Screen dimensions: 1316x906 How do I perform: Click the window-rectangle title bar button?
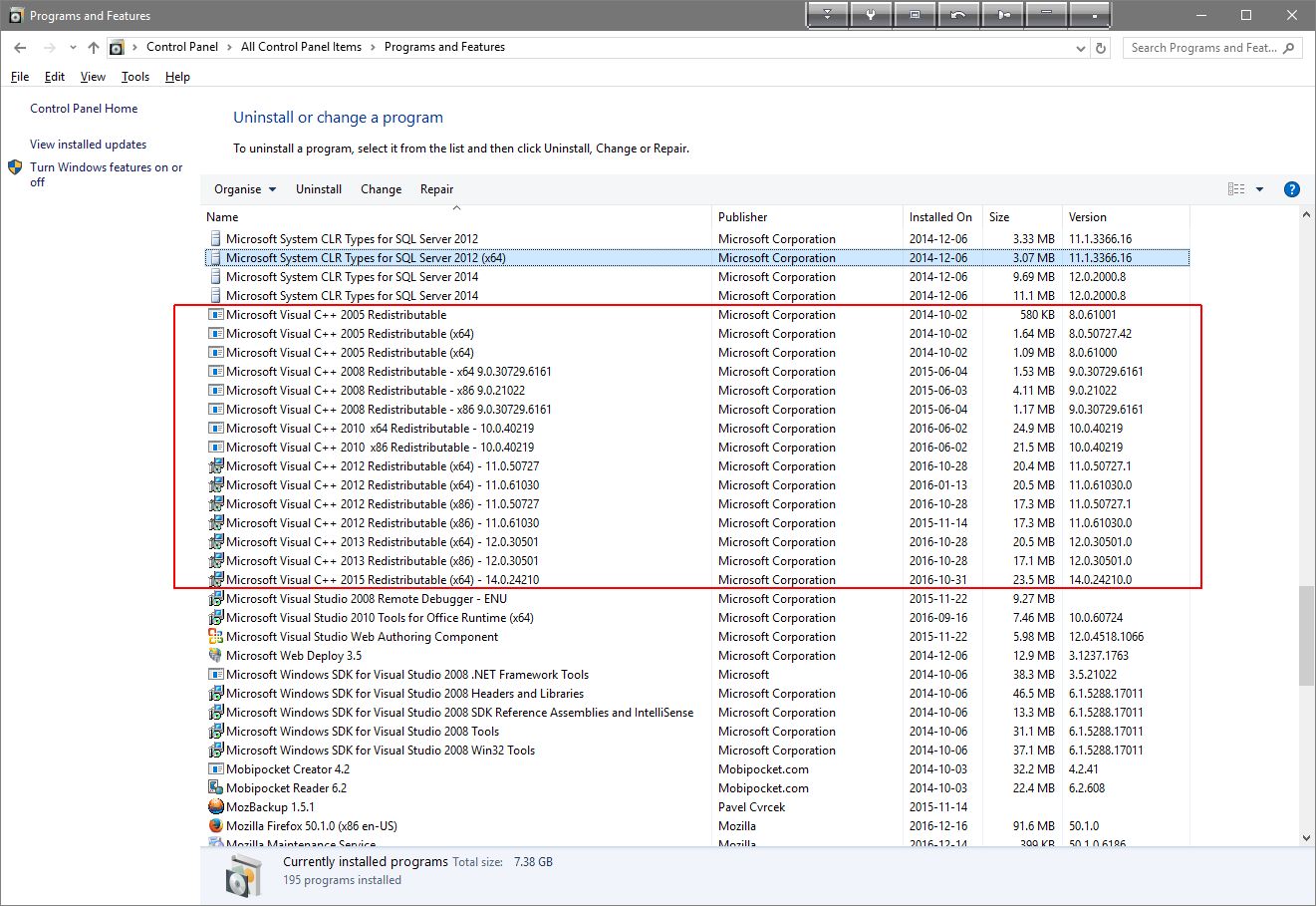(x=915, y=15)
